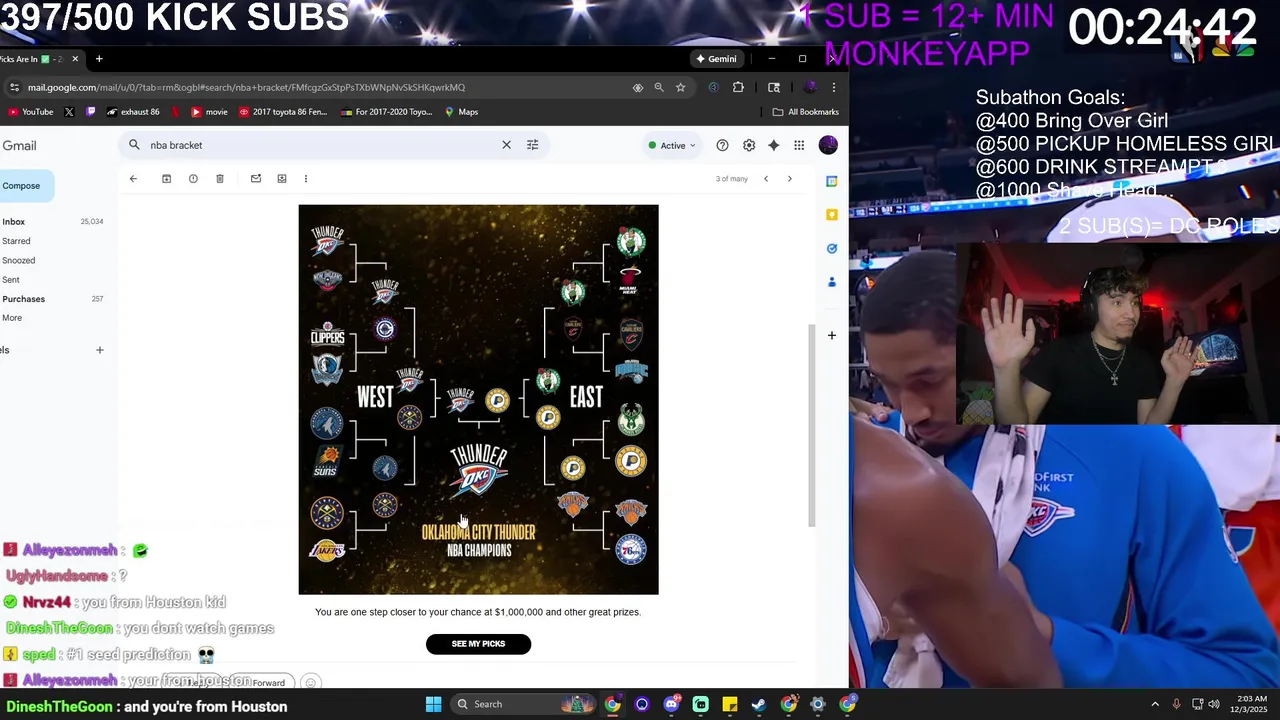
Task: Click the magnifier icon in the Gmail search box
Action: pos(134,145)
